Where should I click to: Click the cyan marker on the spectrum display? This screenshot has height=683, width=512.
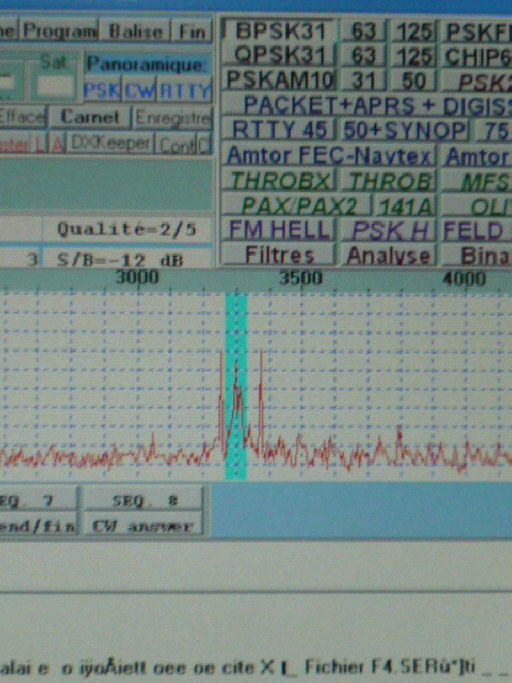pyautogui.click(x=236, y=386)
